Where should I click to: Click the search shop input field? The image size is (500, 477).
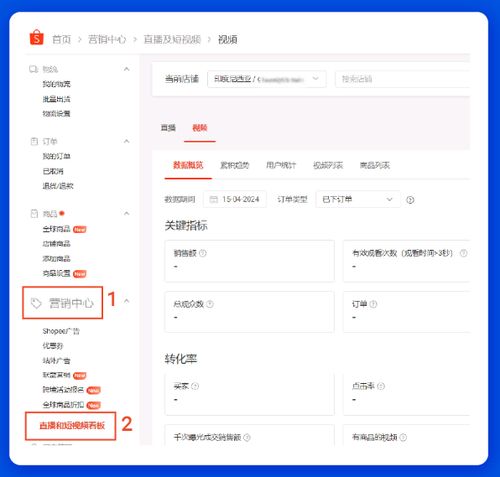click(403, 79)
